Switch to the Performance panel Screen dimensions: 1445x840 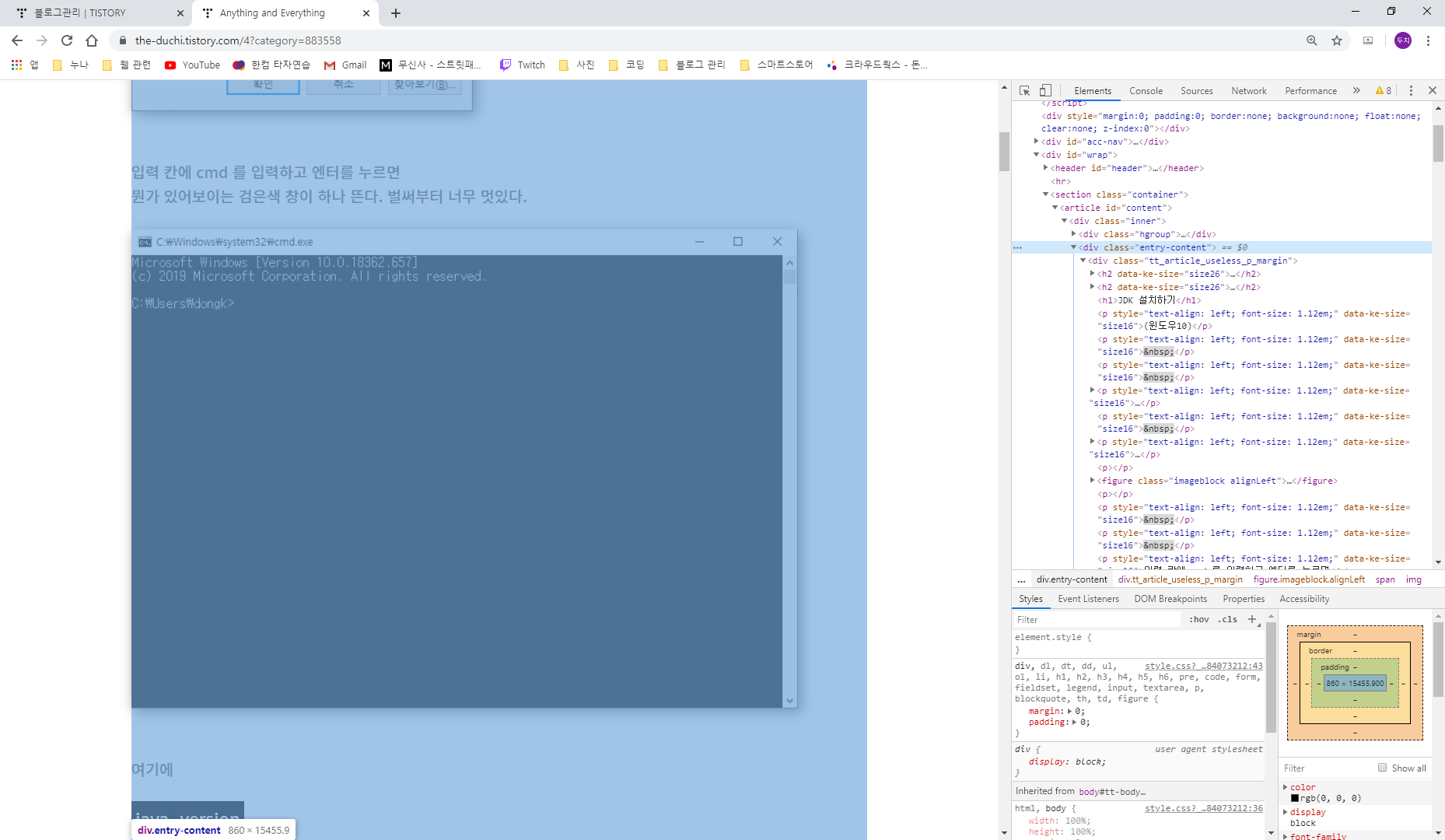[x=1310, y=91]
